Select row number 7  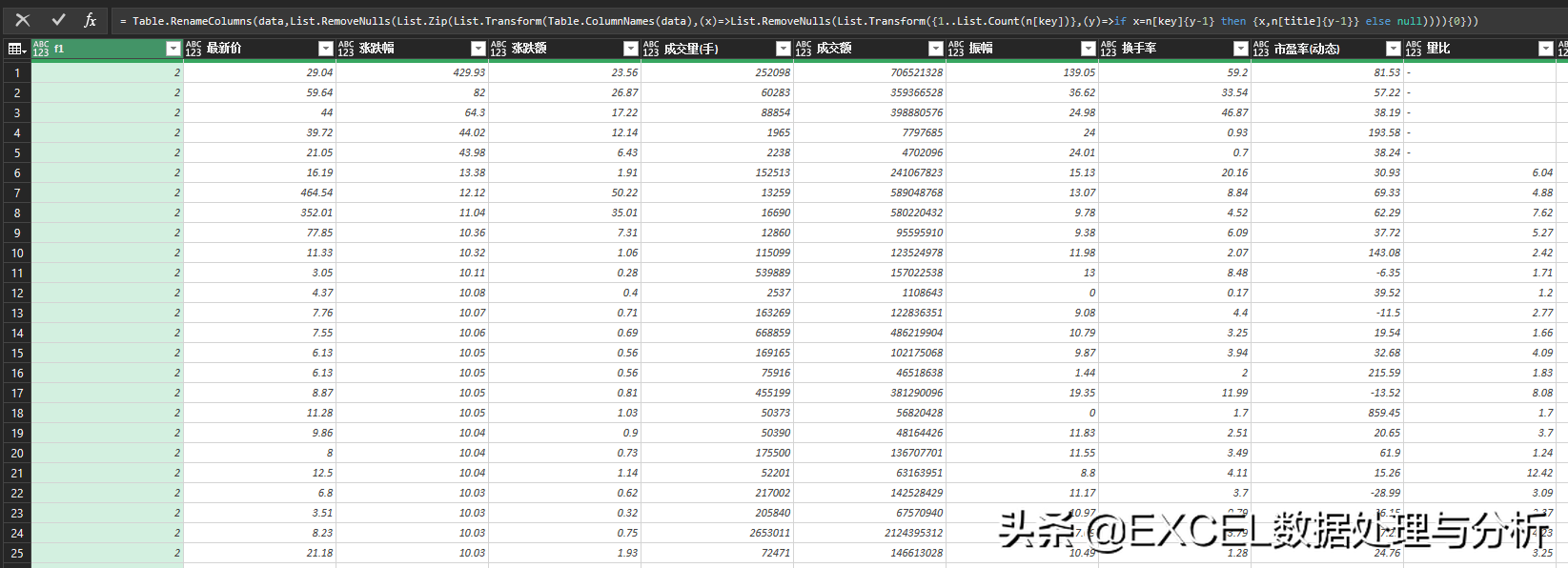(x=16, y=193)
